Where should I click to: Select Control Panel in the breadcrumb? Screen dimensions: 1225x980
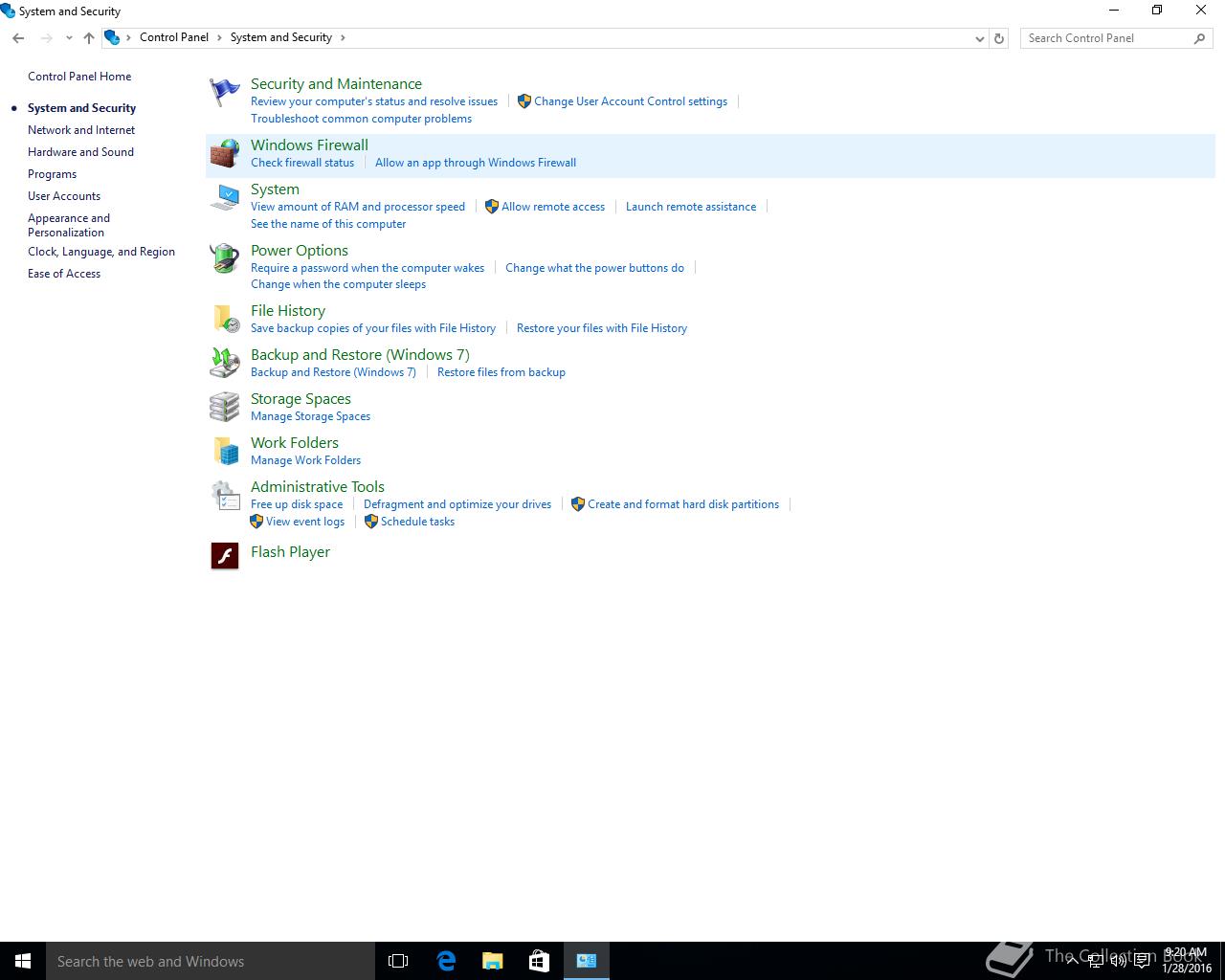[174, 37]
